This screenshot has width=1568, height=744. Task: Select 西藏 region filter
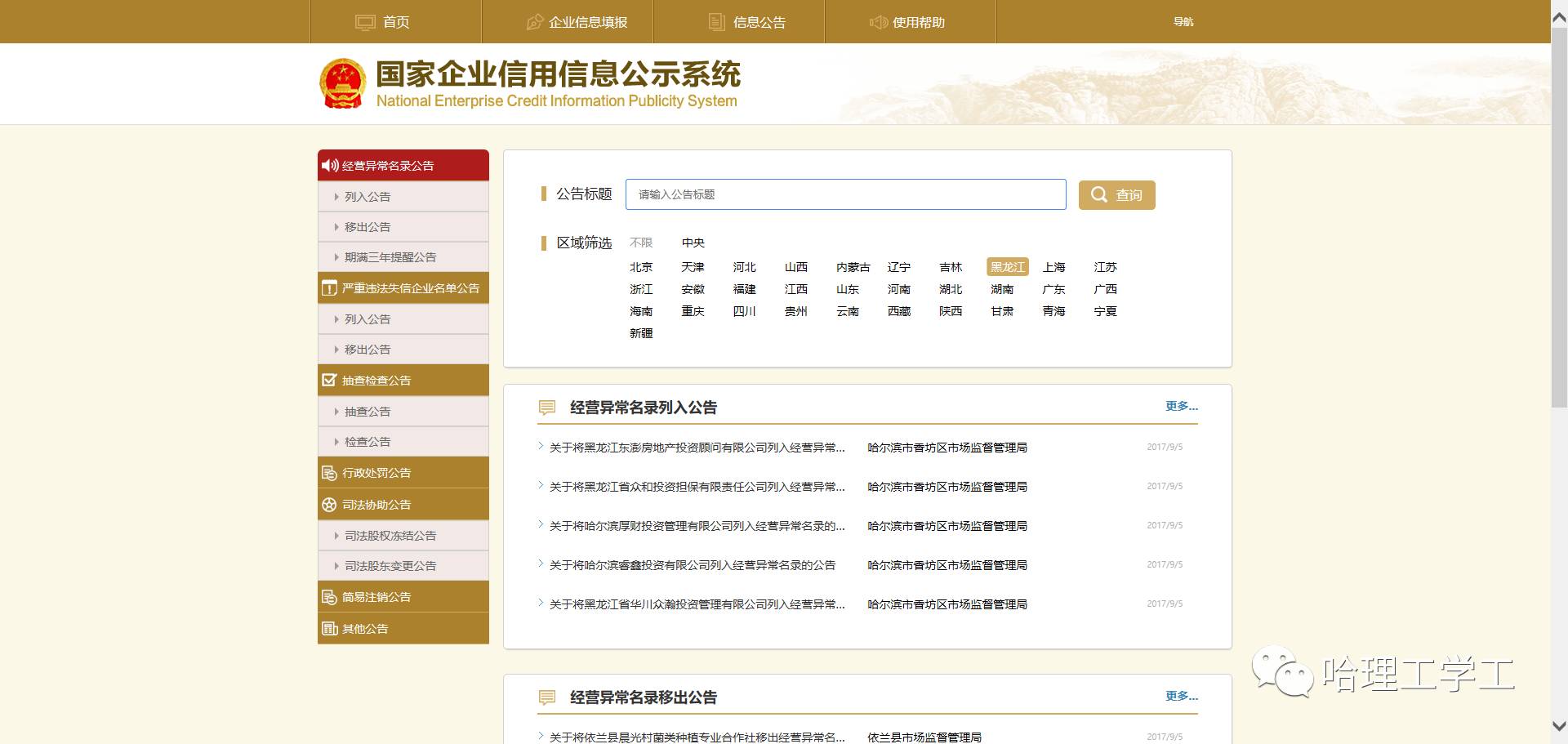click(x=899, y=311)
